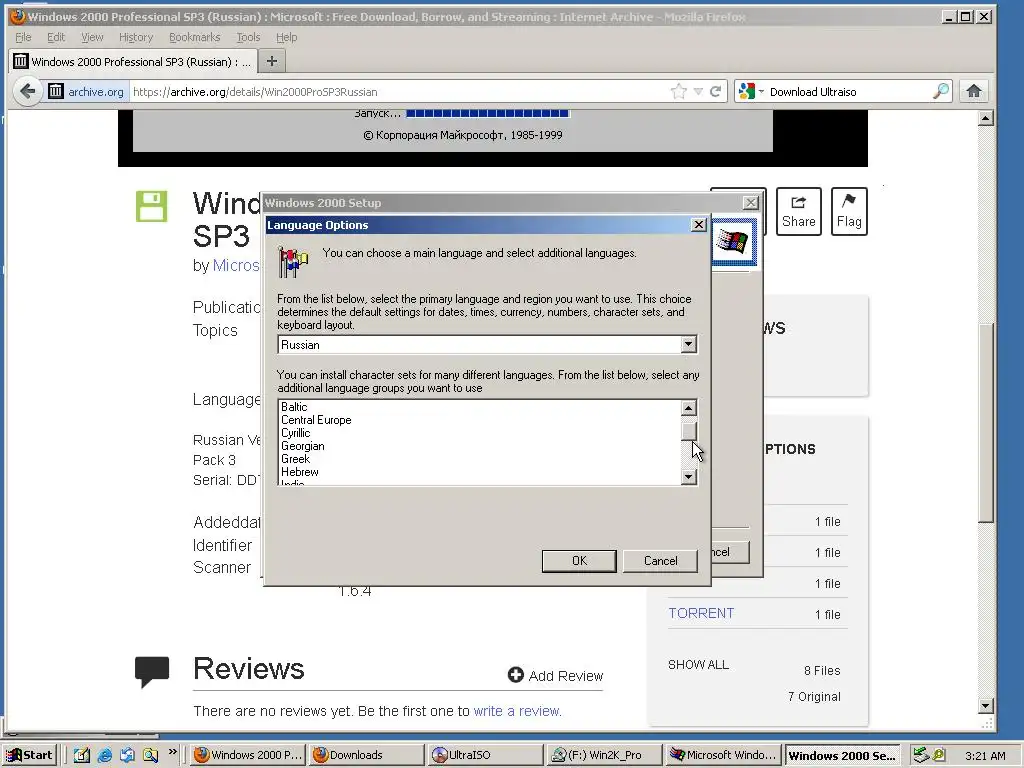Open the URL history dropdown arrow
This screenshot has width=1024, height=768.
pyautogui.click(x=698, y=91)
